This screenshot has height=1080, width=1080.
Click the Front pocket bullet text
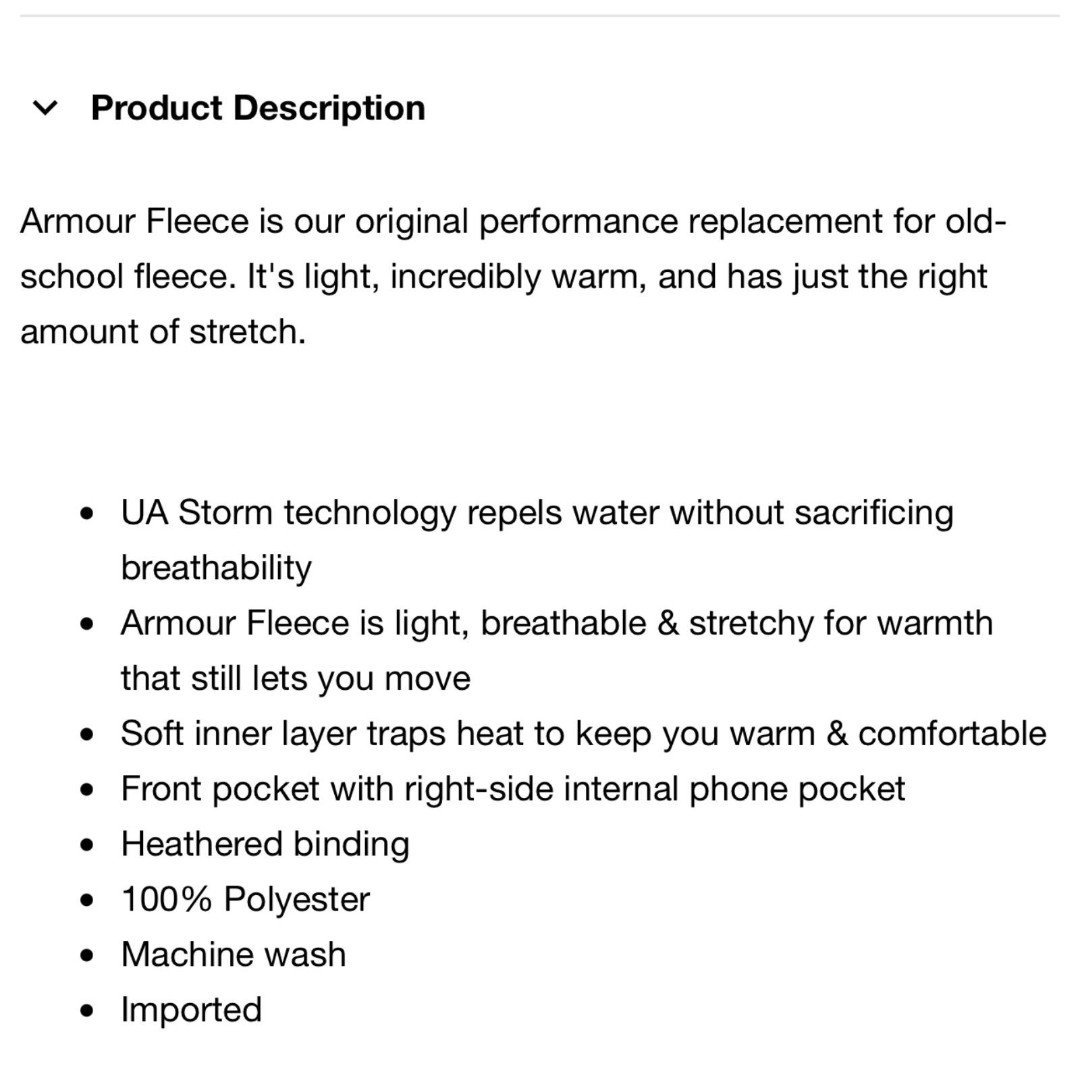(513, 789)
